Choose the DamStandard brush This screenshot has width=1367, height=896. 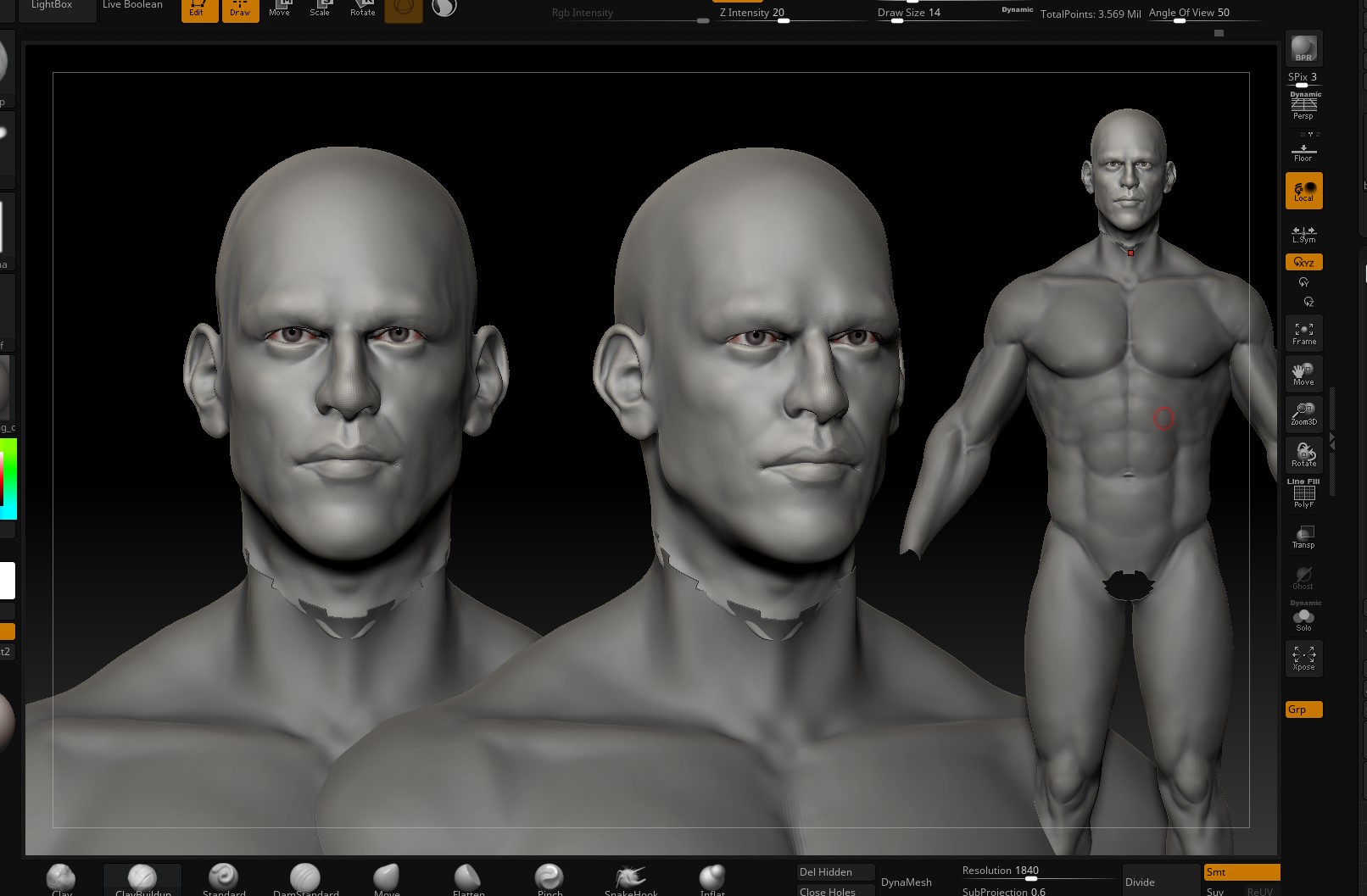pos(305,879)
